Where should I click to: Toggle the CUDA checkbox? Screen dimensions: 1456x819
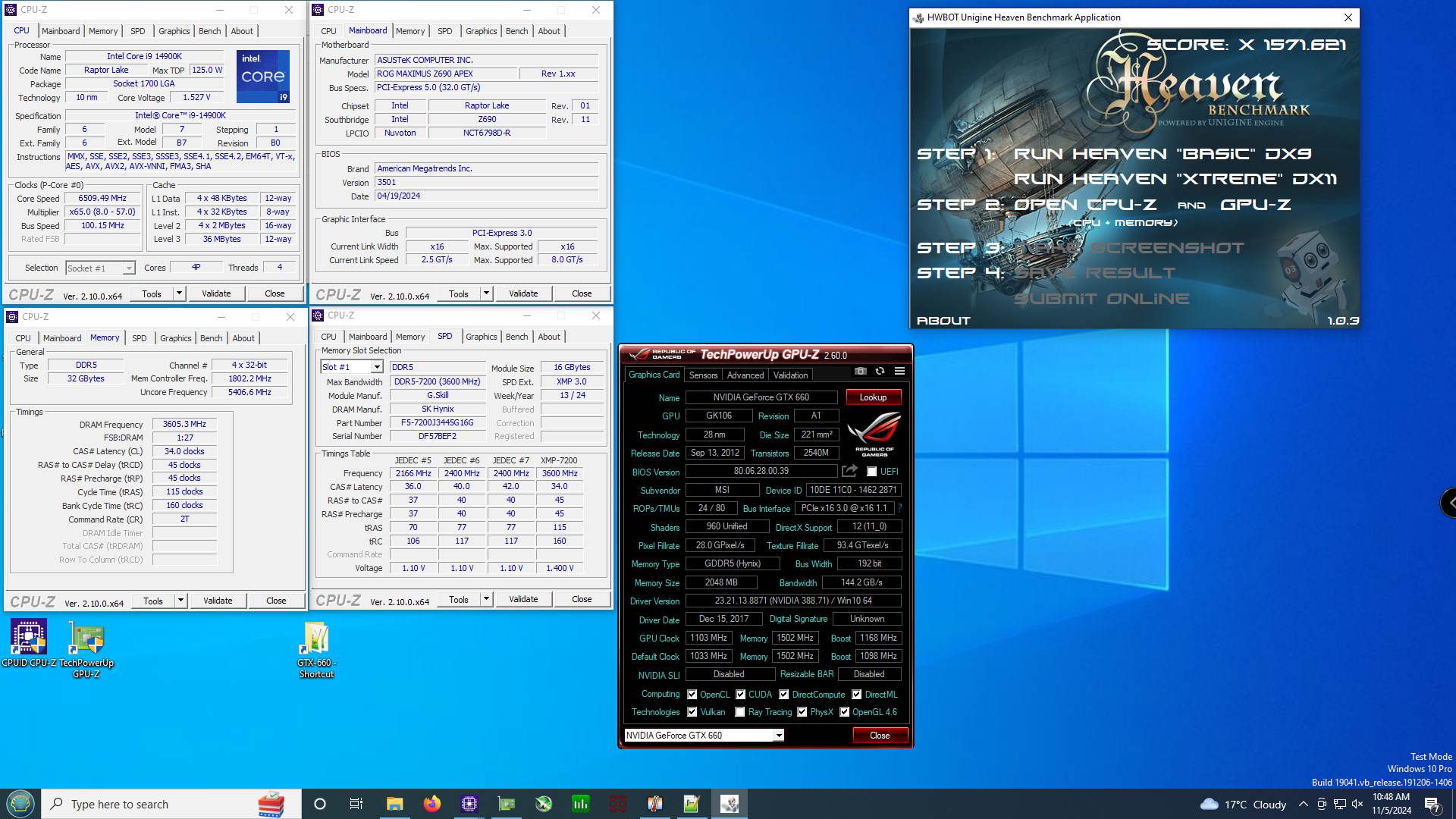coord(740,694)
